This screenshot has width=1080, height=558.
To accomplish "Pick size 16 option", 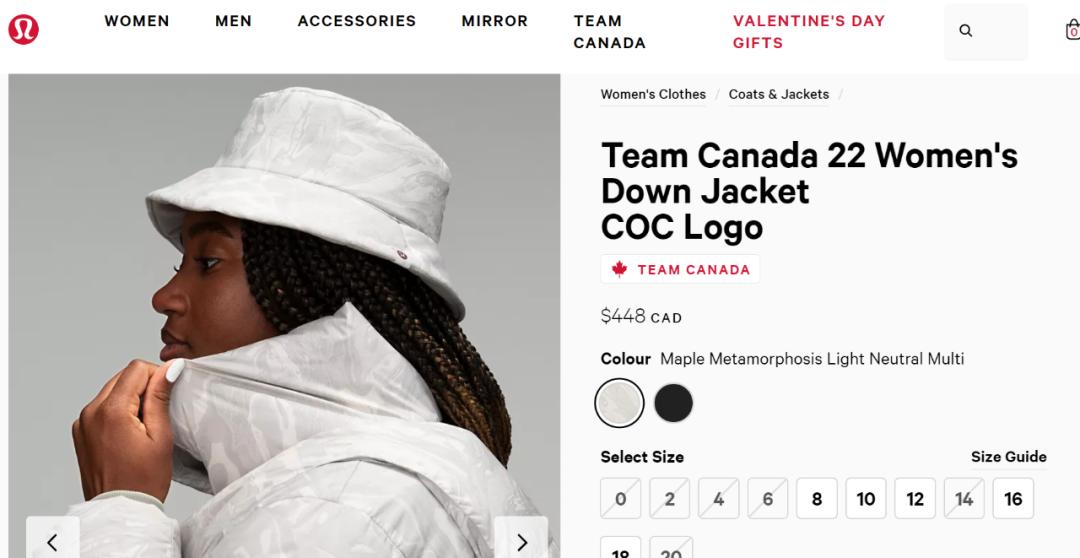I will [x=1013, y=499].
